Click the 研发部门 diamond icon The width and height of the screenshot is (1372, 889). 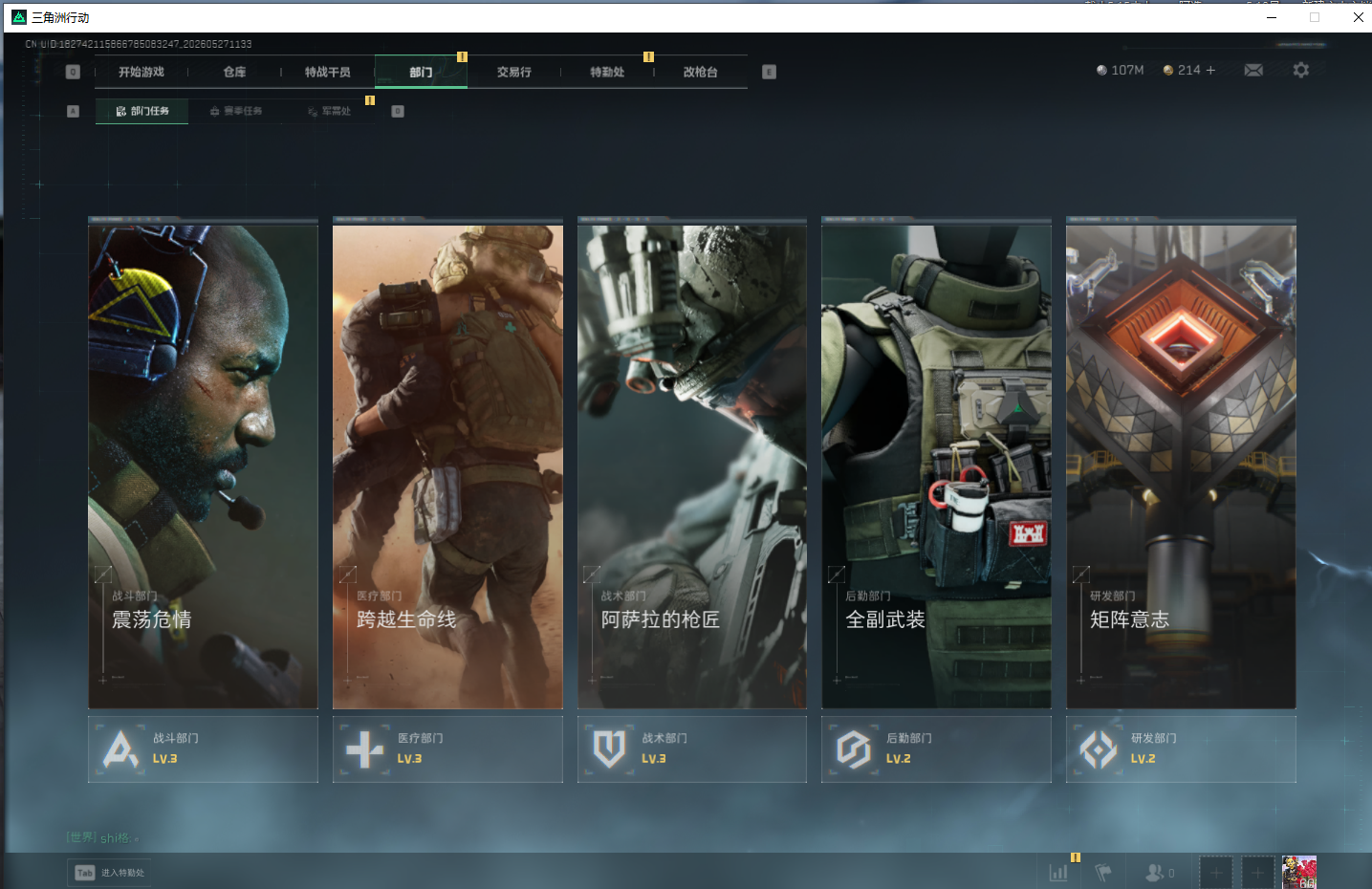point(1099,749)
